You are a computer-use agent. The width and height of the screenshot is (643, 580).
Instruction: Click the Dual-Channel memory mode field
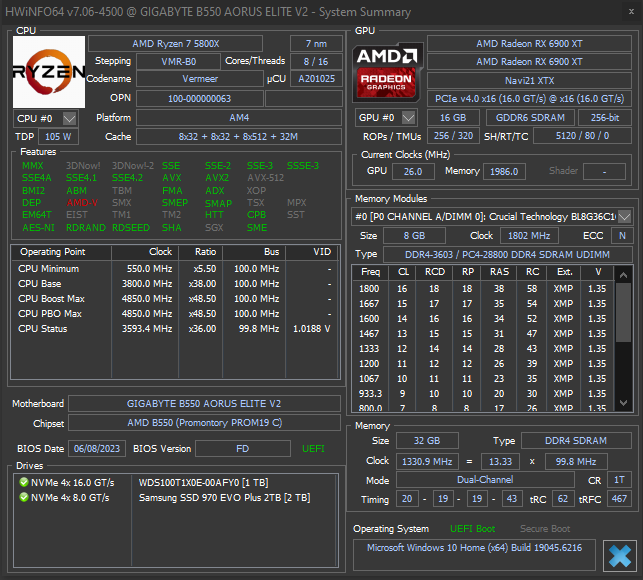pos(485,480)
